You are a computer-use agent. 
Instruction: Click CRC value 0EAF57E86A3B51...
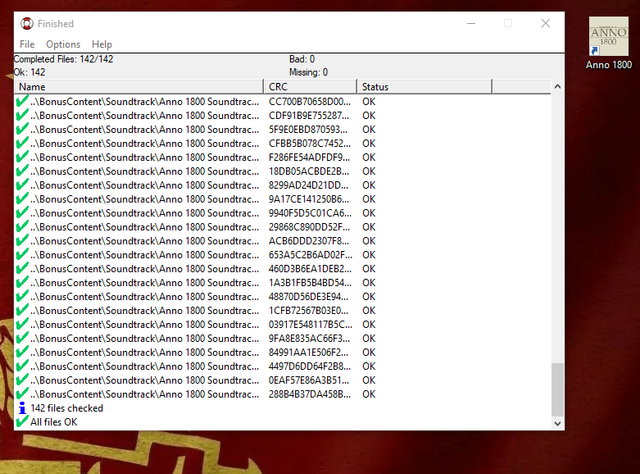click(309, 380)
